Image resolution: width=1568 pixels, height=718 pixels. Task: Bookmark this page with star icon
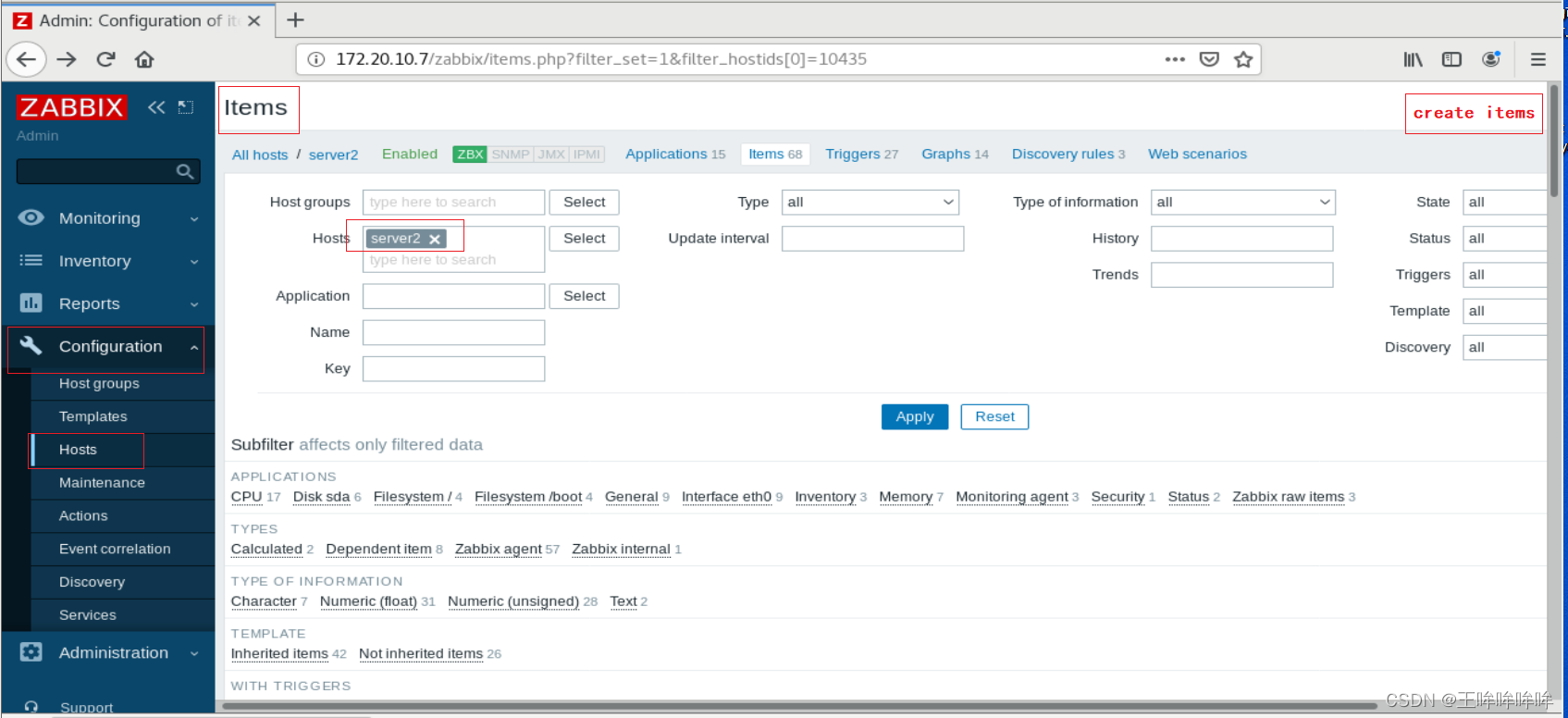tap(1243, 59)
